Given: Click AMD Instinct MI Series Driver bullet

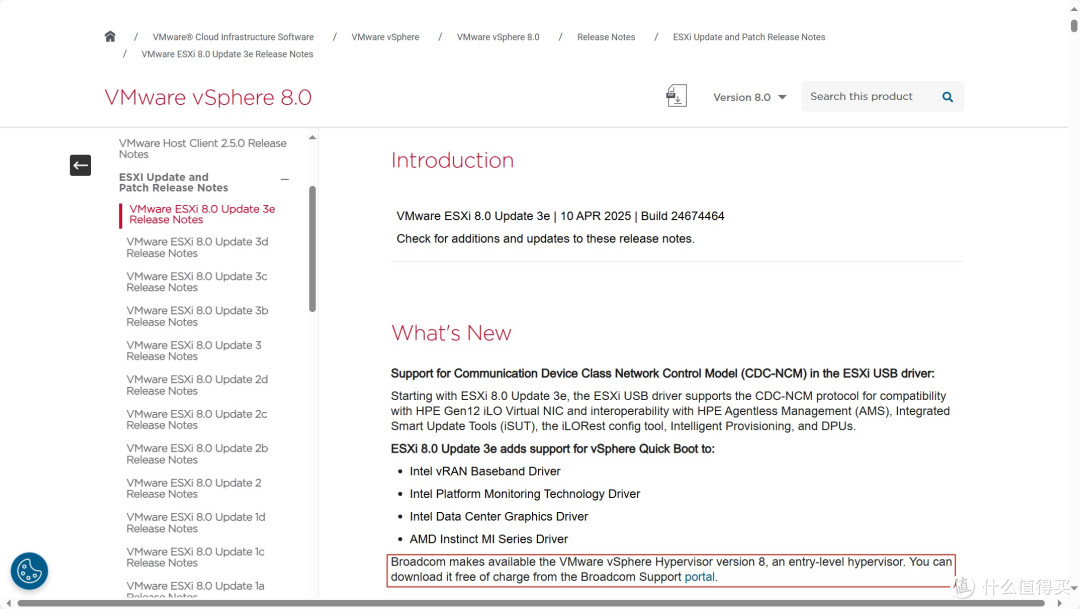Looking at the screenshot, I should 488,539.
